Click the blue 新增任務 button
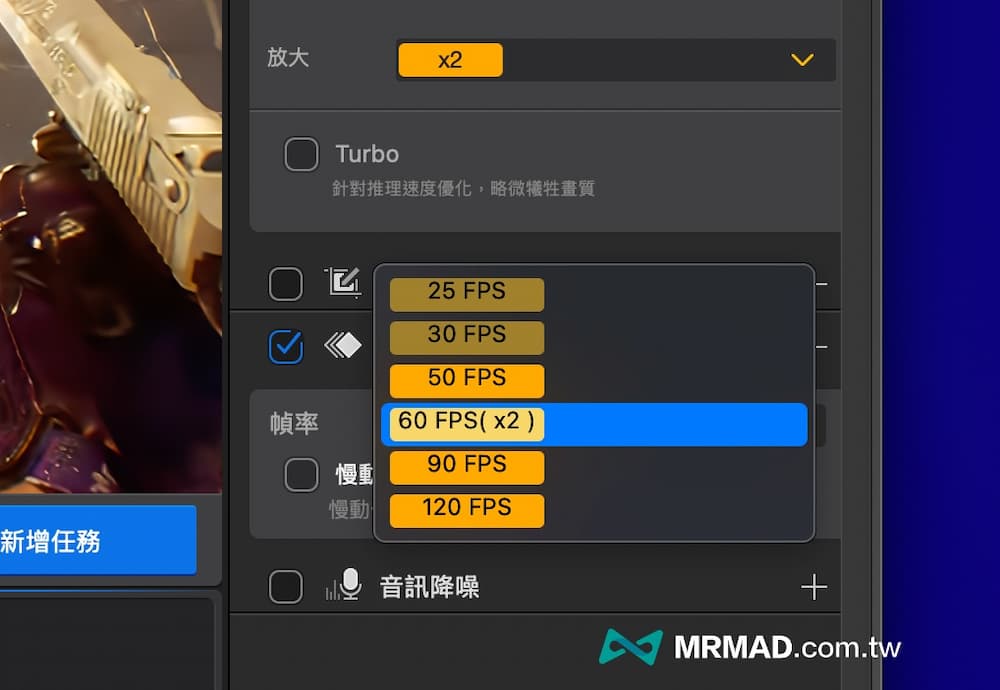 (x=98, y=541)
